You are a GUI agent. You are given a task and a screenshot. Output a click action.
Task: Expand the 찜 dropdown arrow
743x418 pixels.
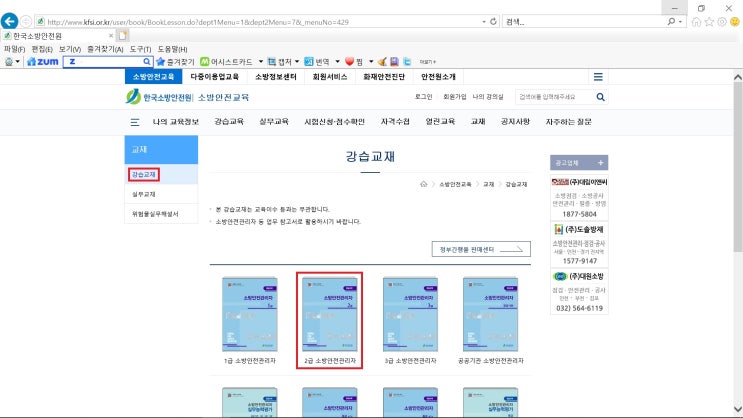coord(371,62)
